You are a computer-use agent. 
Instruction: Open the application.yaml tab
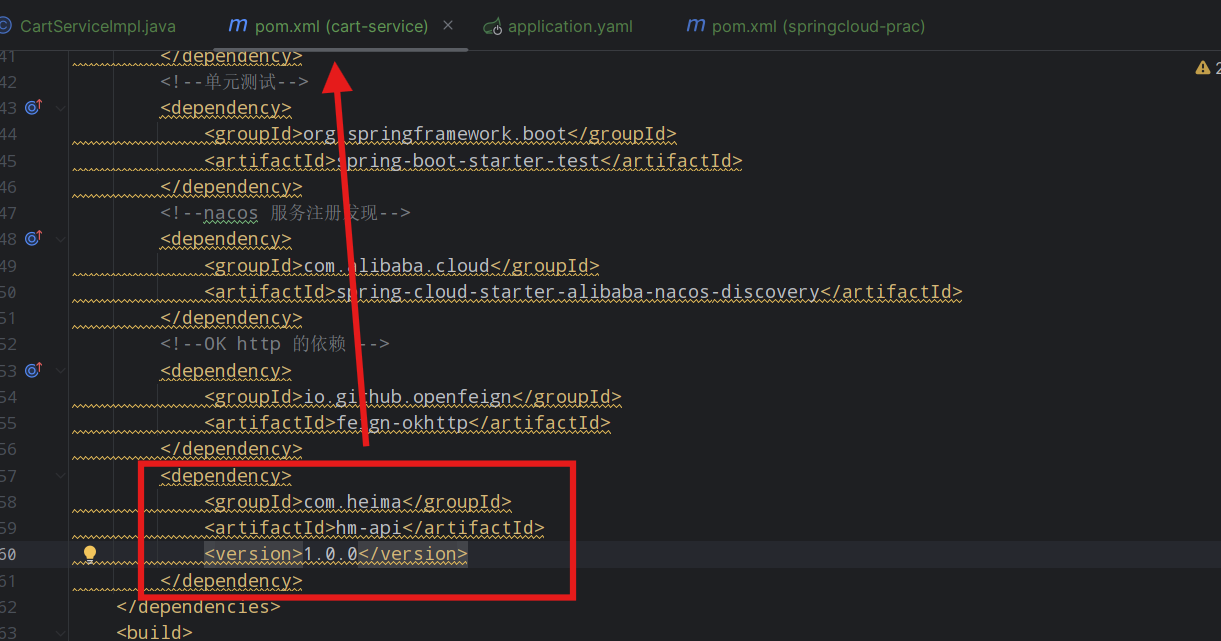pyautogui.click(x=570, y=26)
